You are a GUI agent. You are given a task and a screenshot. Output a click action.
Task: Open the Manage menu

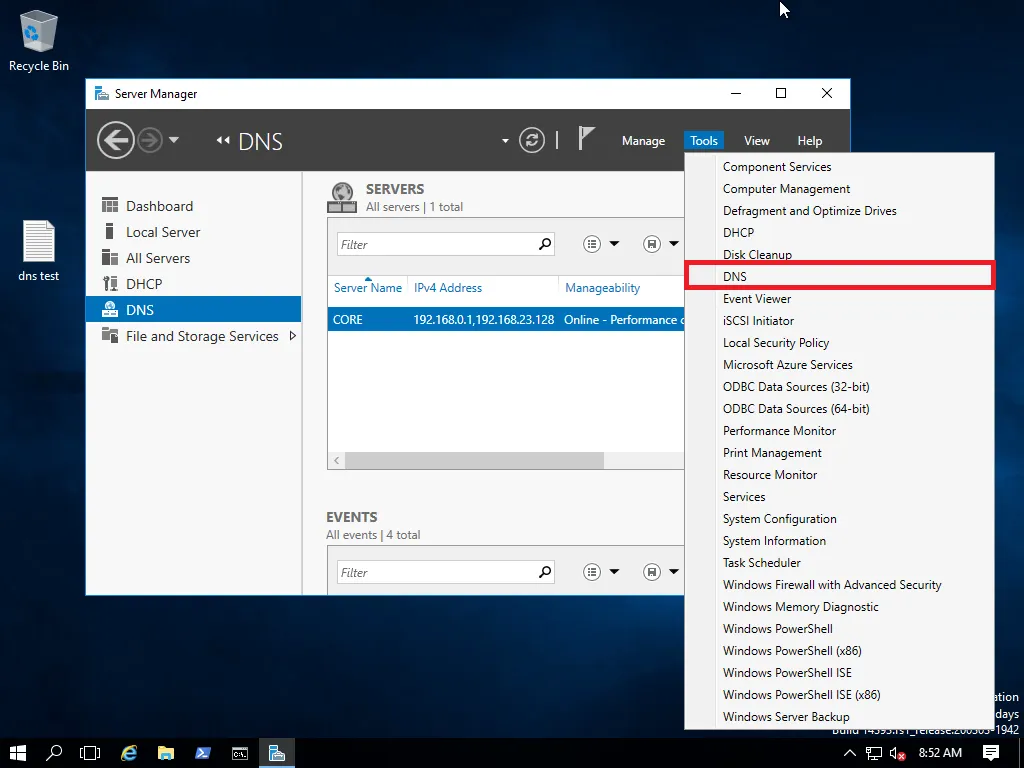point(643,140)
